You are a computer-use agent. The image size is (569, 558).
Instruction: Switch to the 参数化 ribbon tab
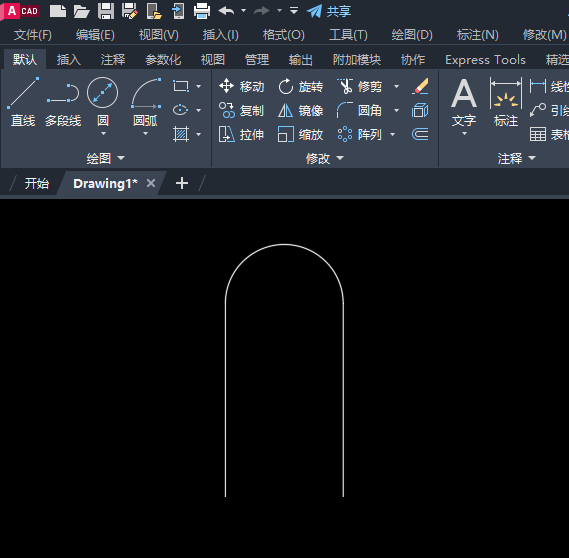tap(163, 60)
